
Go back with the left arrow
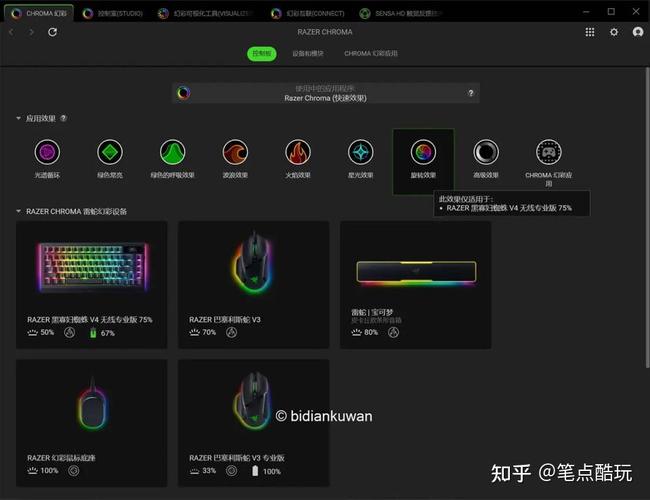coord(11,32)
